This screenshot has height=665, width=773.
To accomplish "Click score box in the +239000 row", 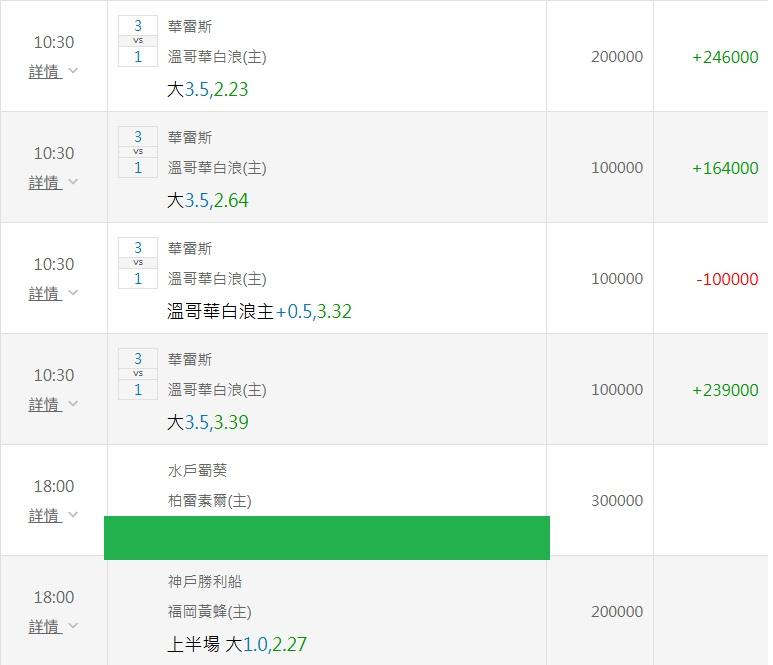I will click(138, 374).
